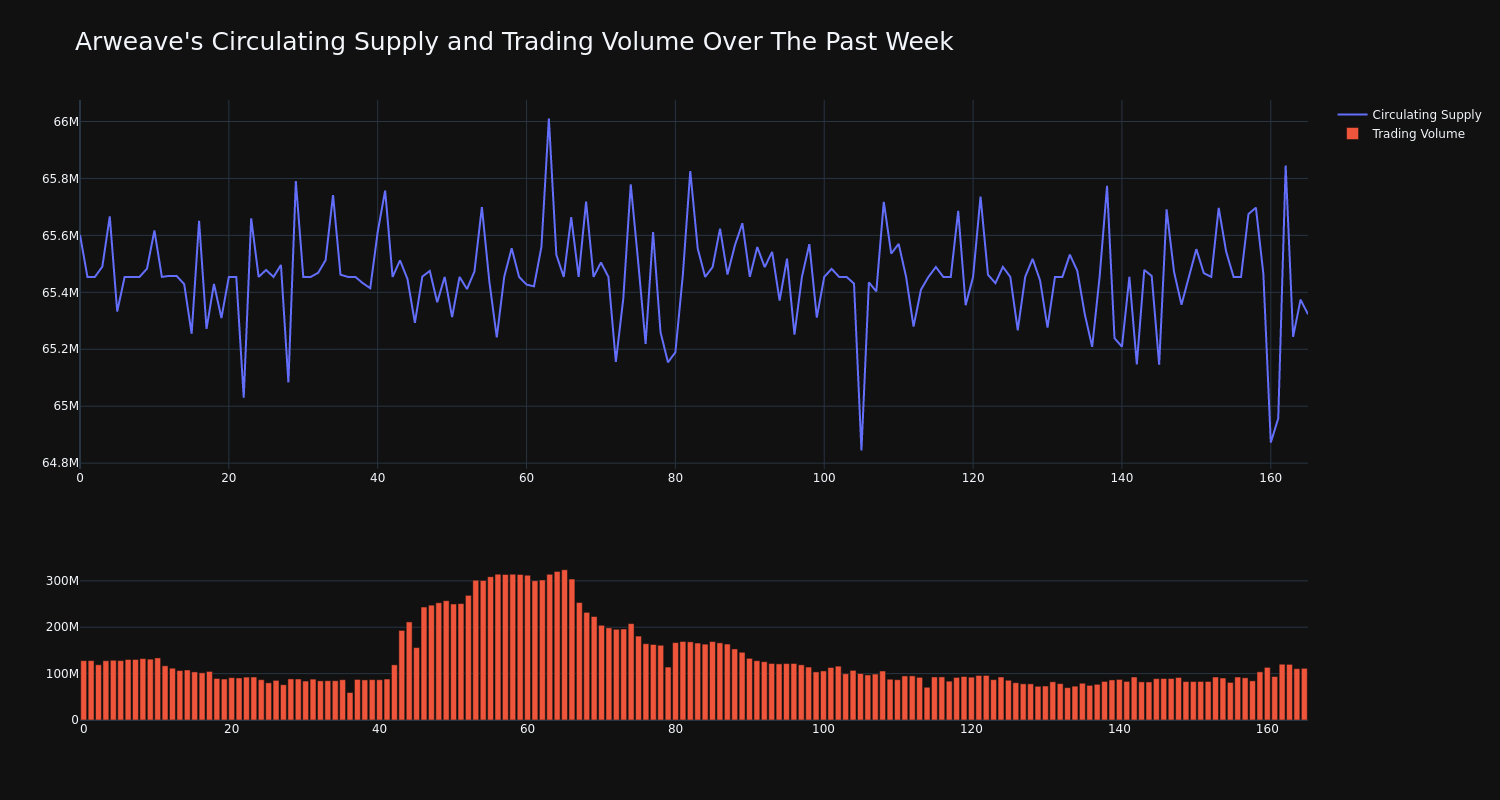Click the tallest trading volume bar

(564, 645)
